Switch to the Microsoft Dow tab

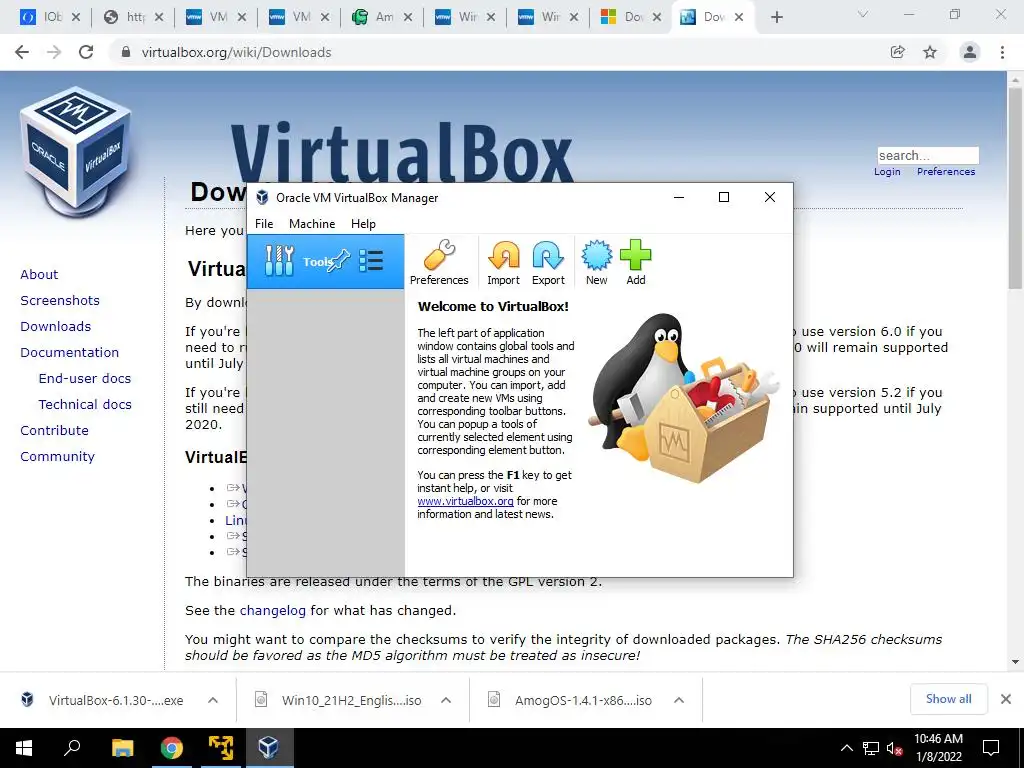630,17
